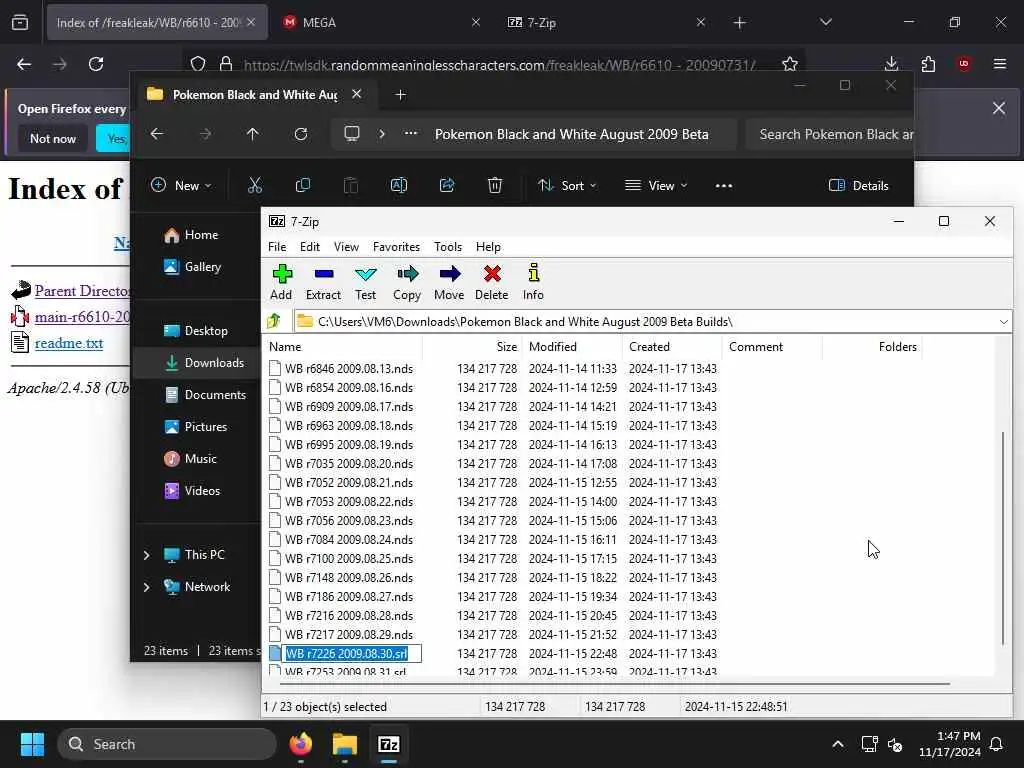Expand the Network tree node
Image resolution: width=1024 pixels, height=768 pixels.
146,587
